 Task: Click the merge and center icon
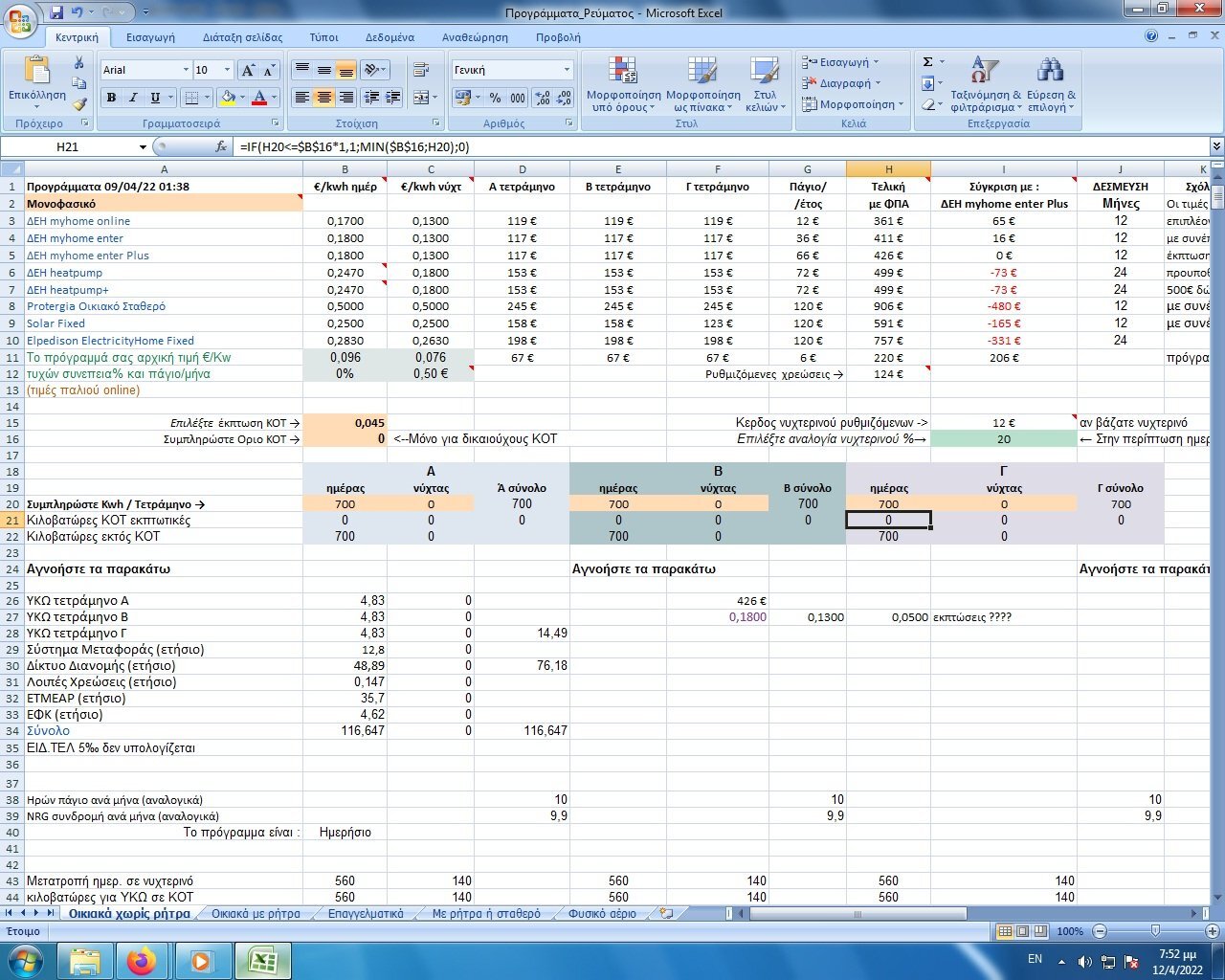point(421,98)
